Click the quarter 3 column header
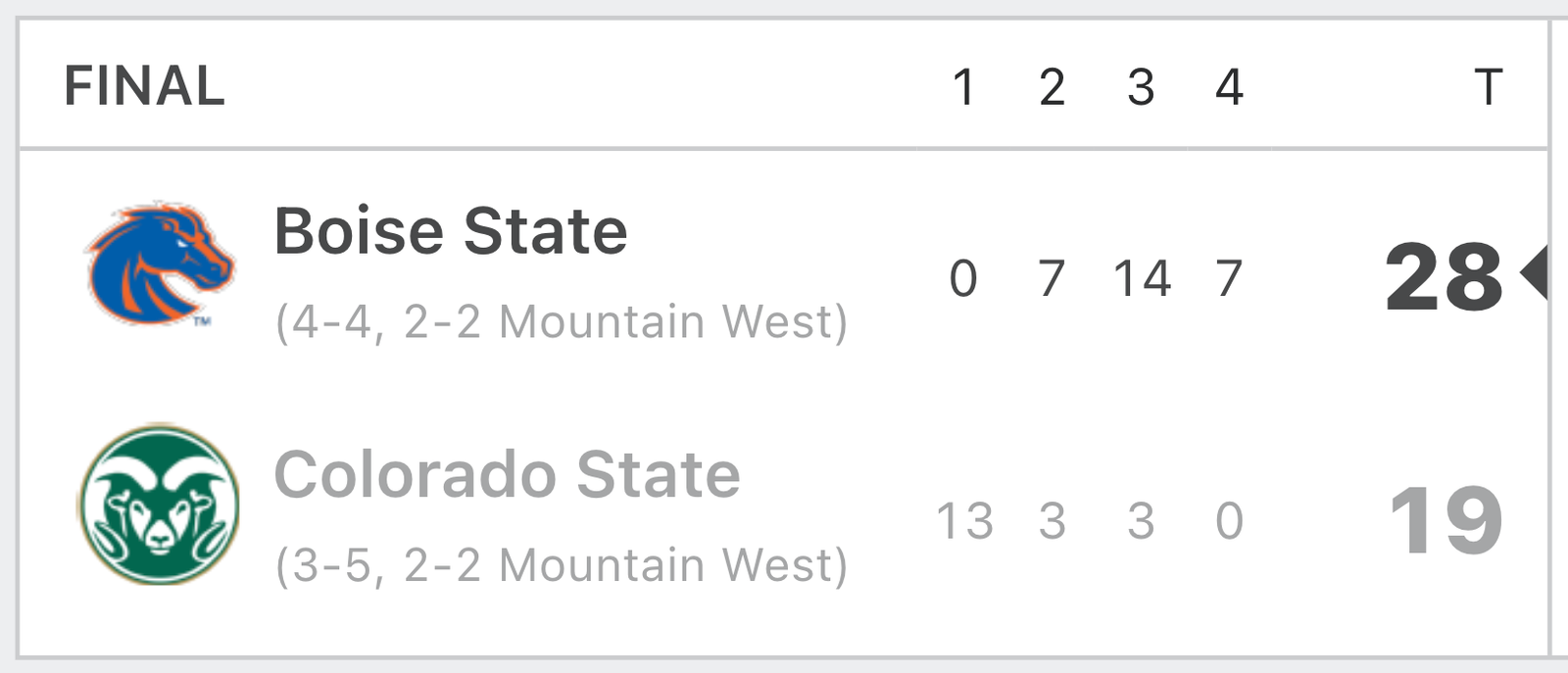This screenshot has width=1568, height=673. pyautogui.click(x=1141, y=87)
